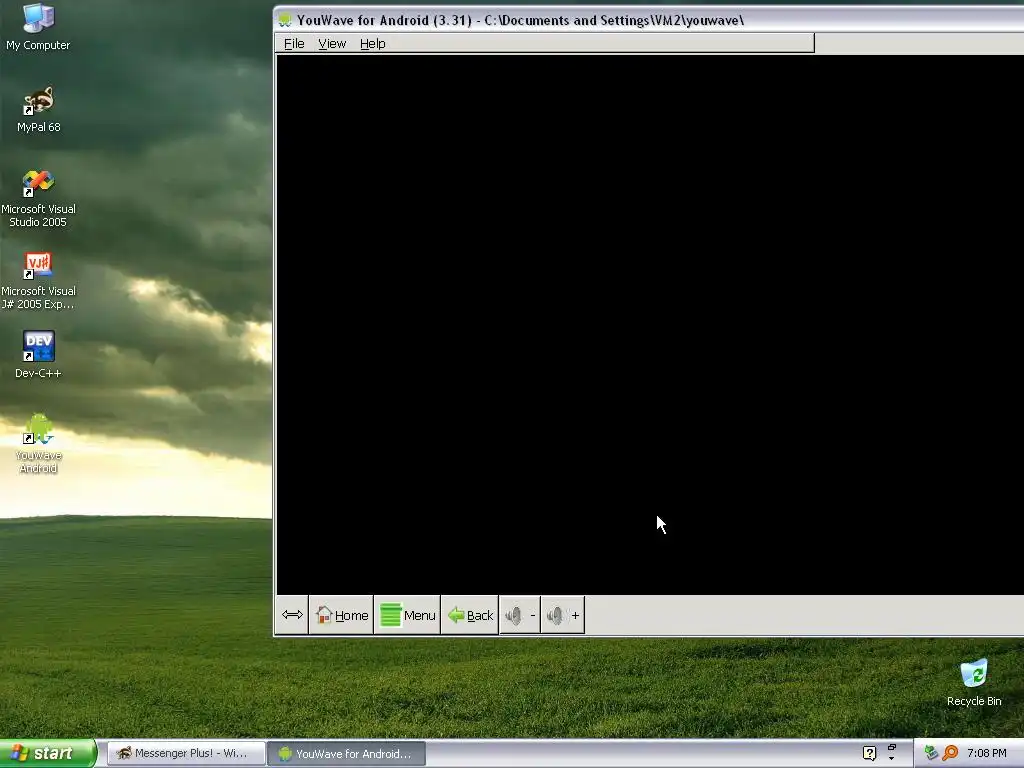Click the 7:08 PM system clock
This screenshot has height=768, width=1024.
point(987,753)
